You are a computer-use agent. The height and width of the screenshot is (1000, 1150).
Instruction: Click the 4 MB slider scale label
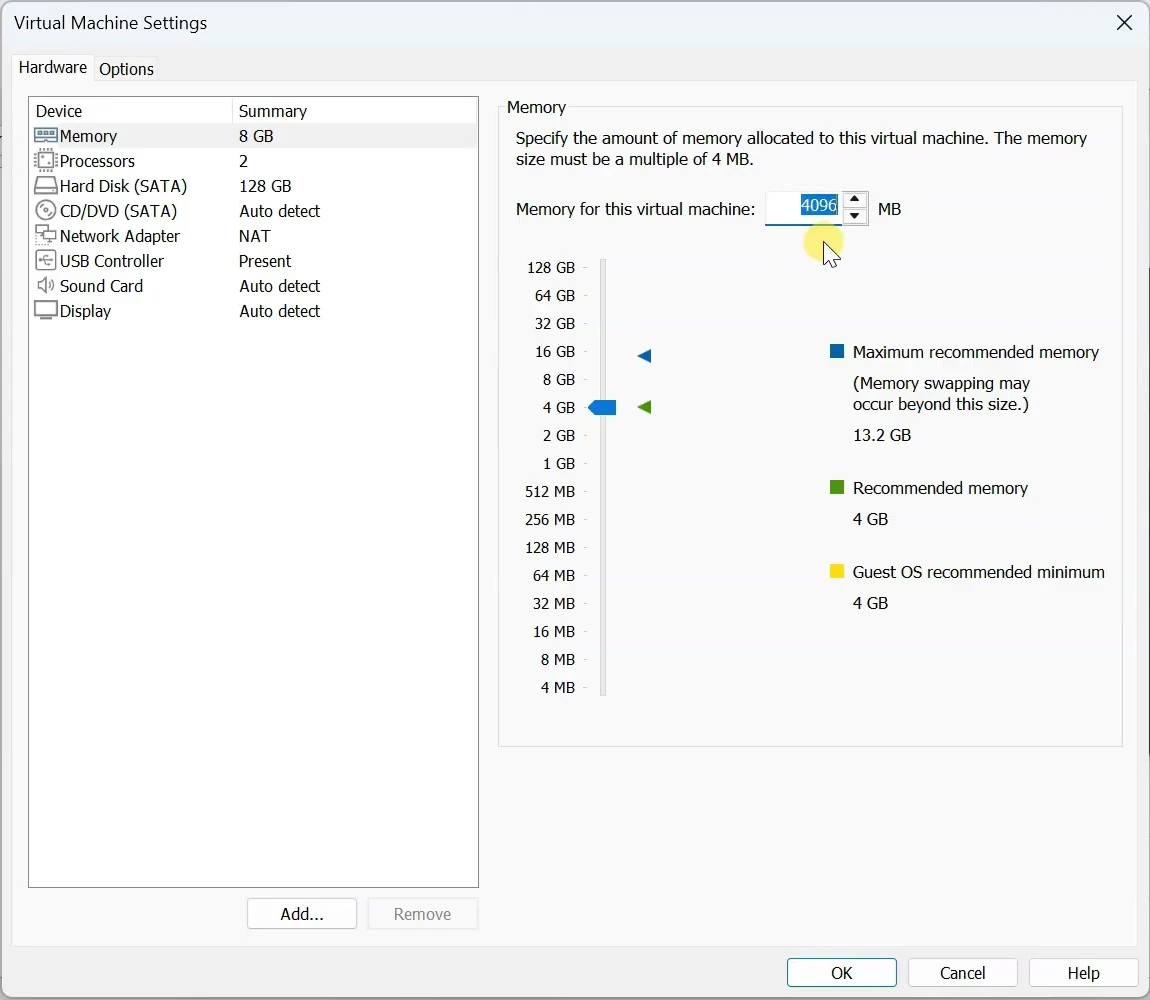[557, 687]
